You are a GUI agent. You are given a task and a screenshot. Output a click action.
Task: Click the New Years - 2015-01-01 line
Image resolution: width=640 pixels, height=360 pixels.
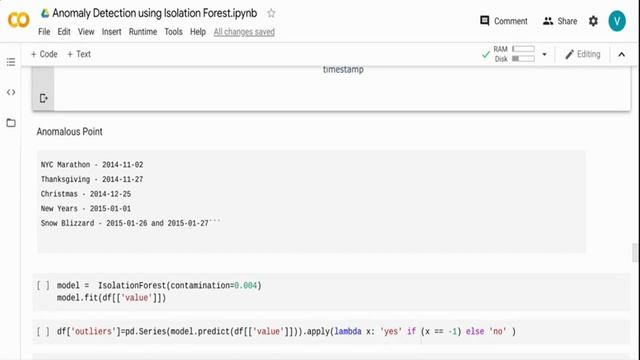(x=86, y=209)
